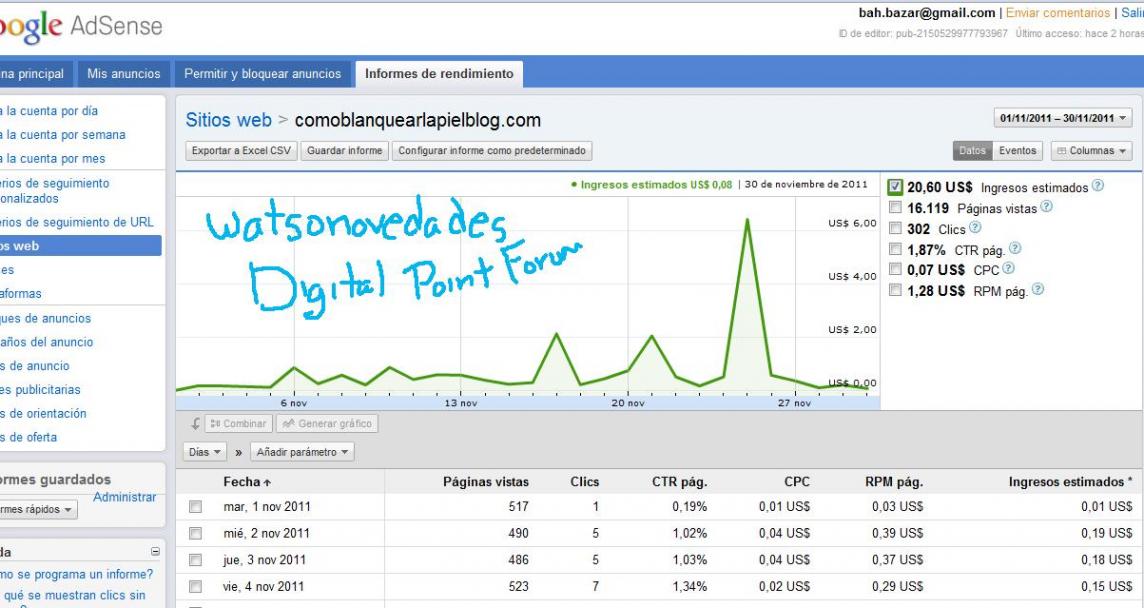1144x608 pixels.
Task: Sort table by CPC column
Action: (x=797, y=482)
